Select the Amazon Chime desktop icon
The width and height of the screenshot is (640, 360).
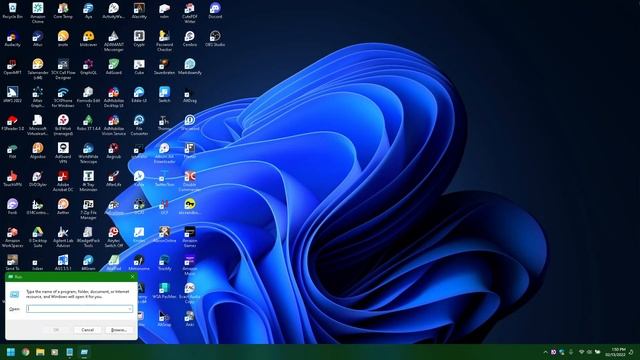[x=38, y=12]
